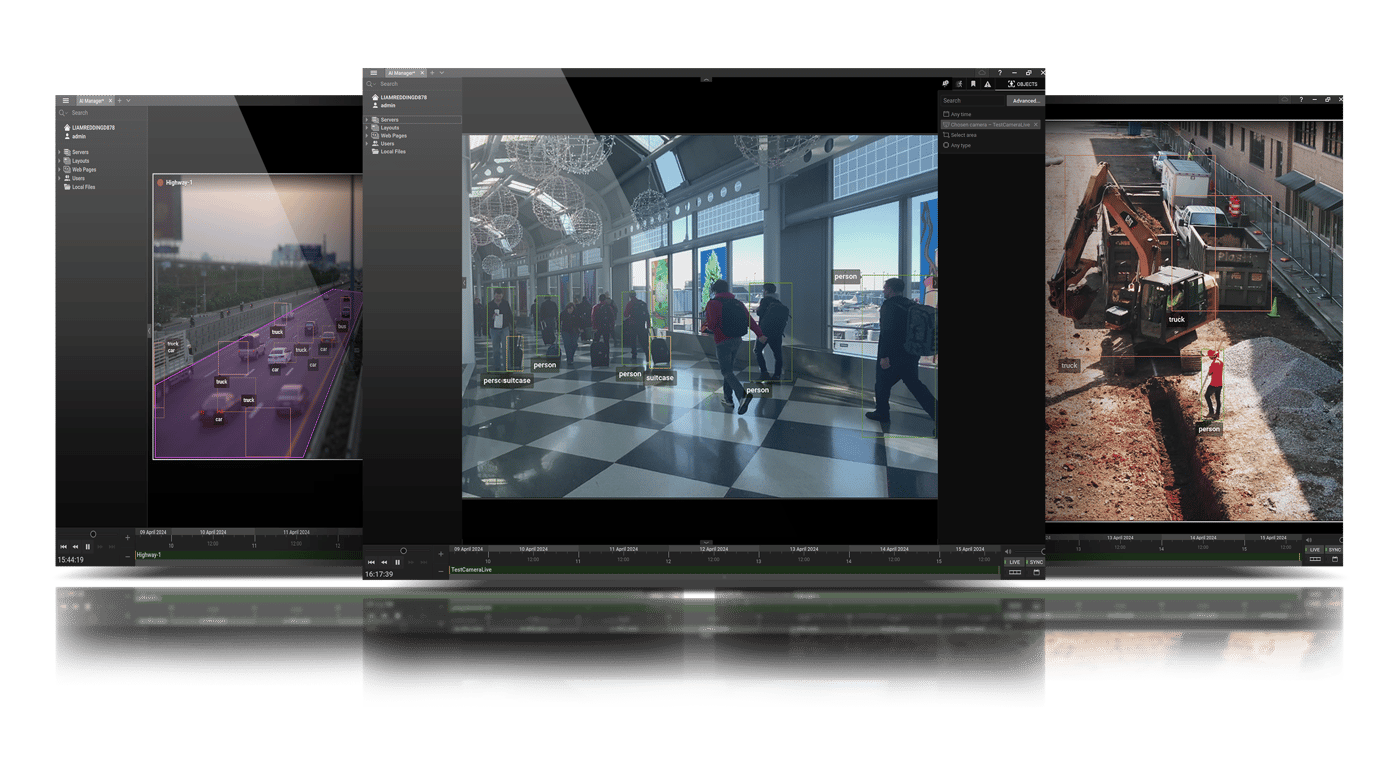Image resolution: width=1400 pixels, height=760 pixels.
Task: Select the AI Manager tab in Highway-1 window
Action: click(x=92, y=101)
